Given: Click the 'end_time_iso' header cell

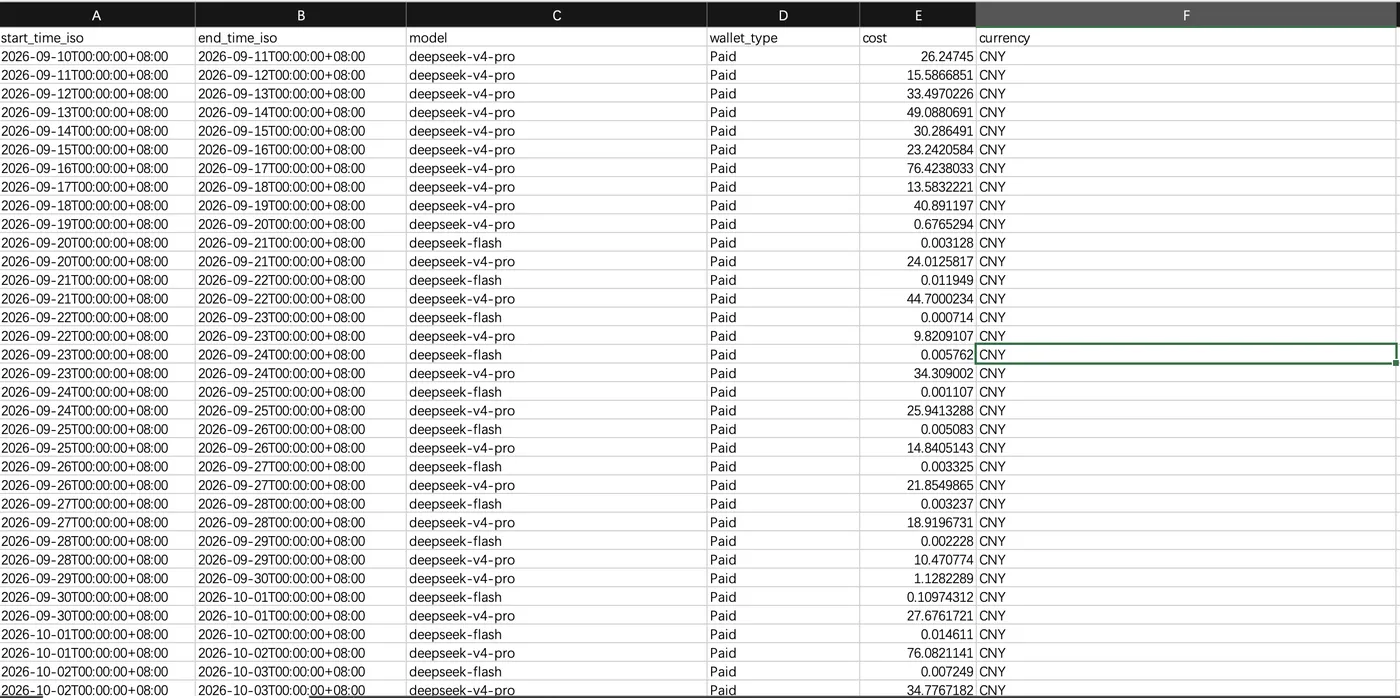Looking at the screenshot, I should (301, 38).
